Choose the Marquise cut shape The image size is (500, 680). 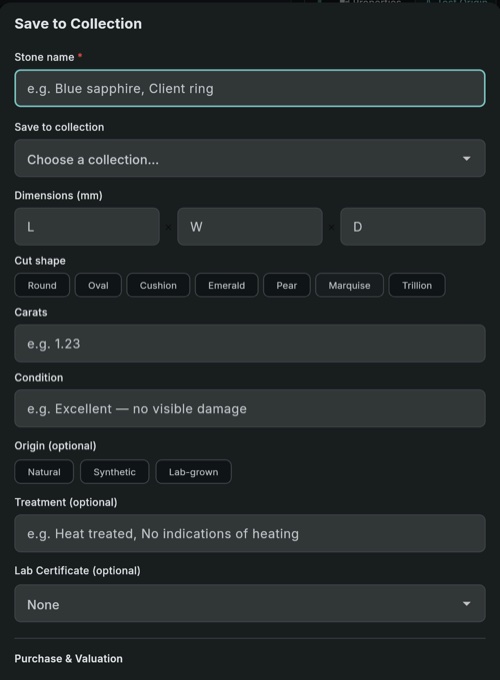click(x=350, y=285)
